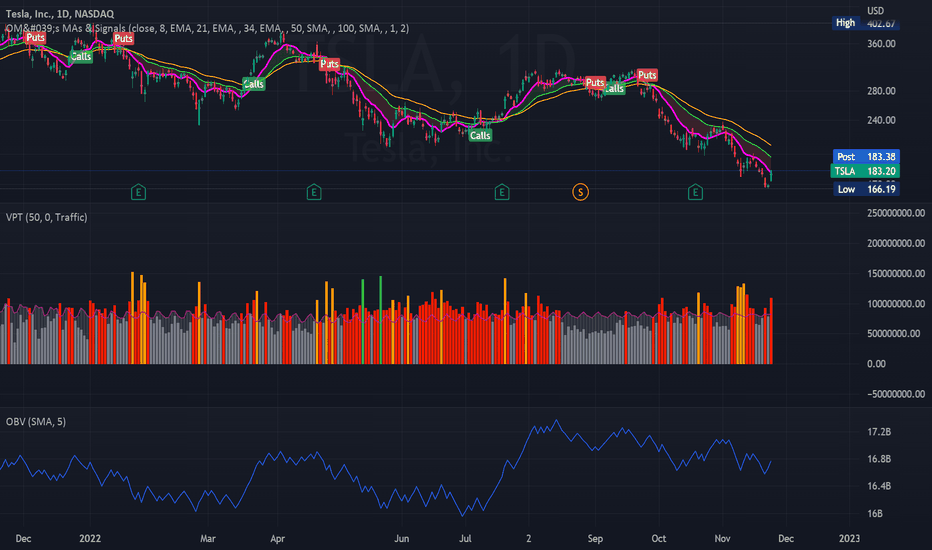This screenshot has height=550, width=932.
Task: Click the 16B OBV scale value
Action: pyautogui.click(x=875, y=514)
